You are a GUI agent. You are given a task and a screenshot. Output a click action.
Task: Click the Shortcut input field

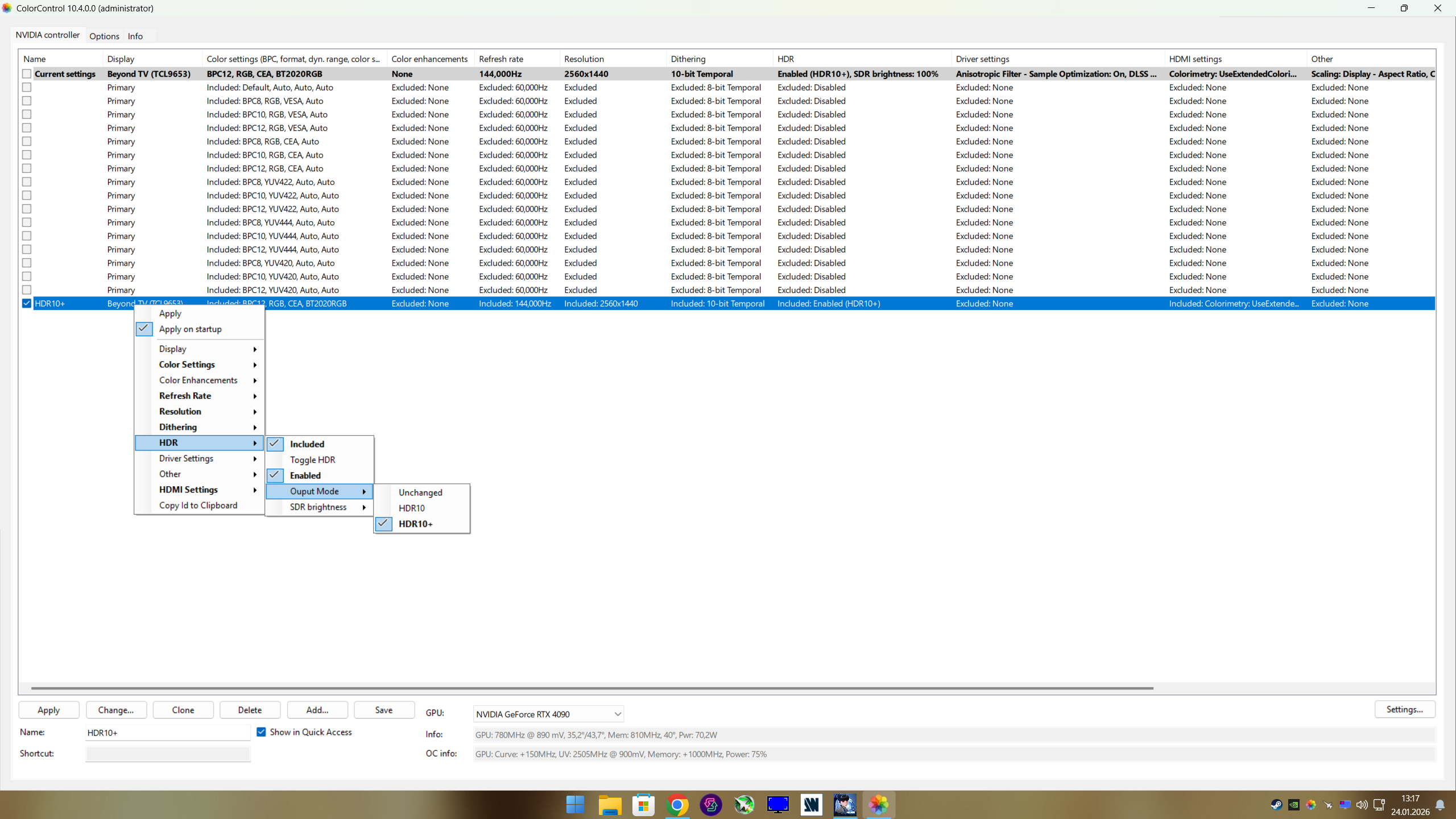[x=168, y=754]
